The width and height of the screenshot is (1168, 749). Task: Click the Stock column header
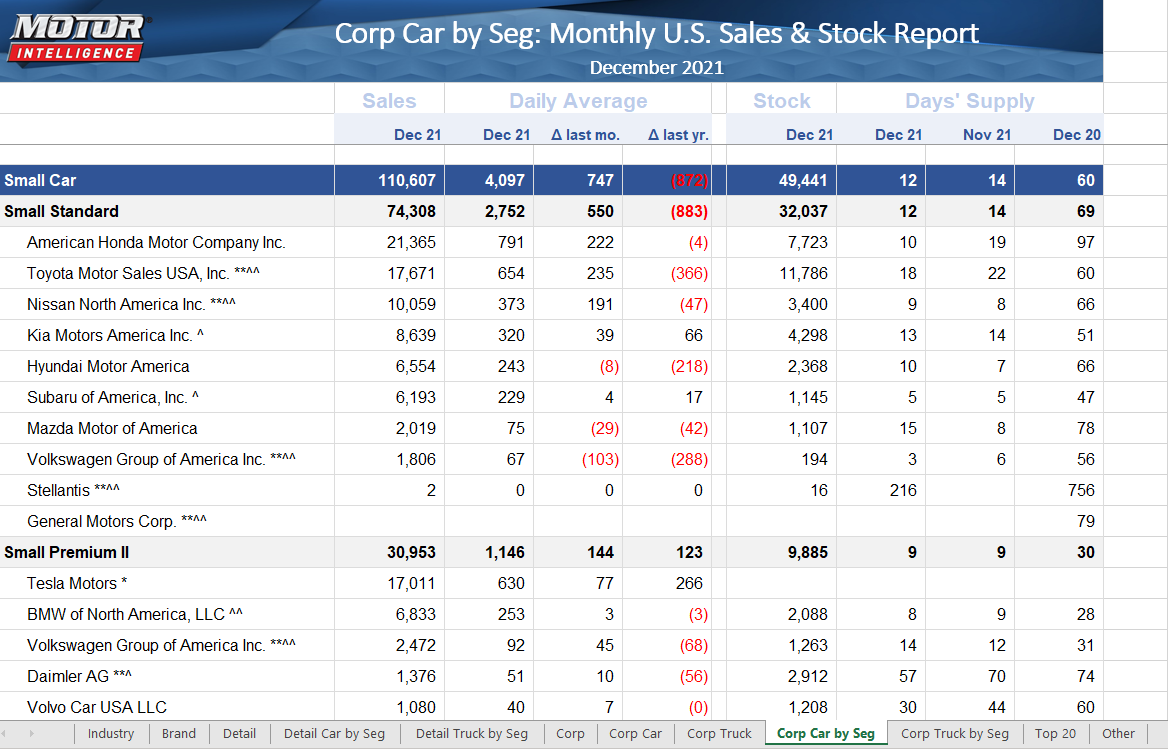pos(781,101)
